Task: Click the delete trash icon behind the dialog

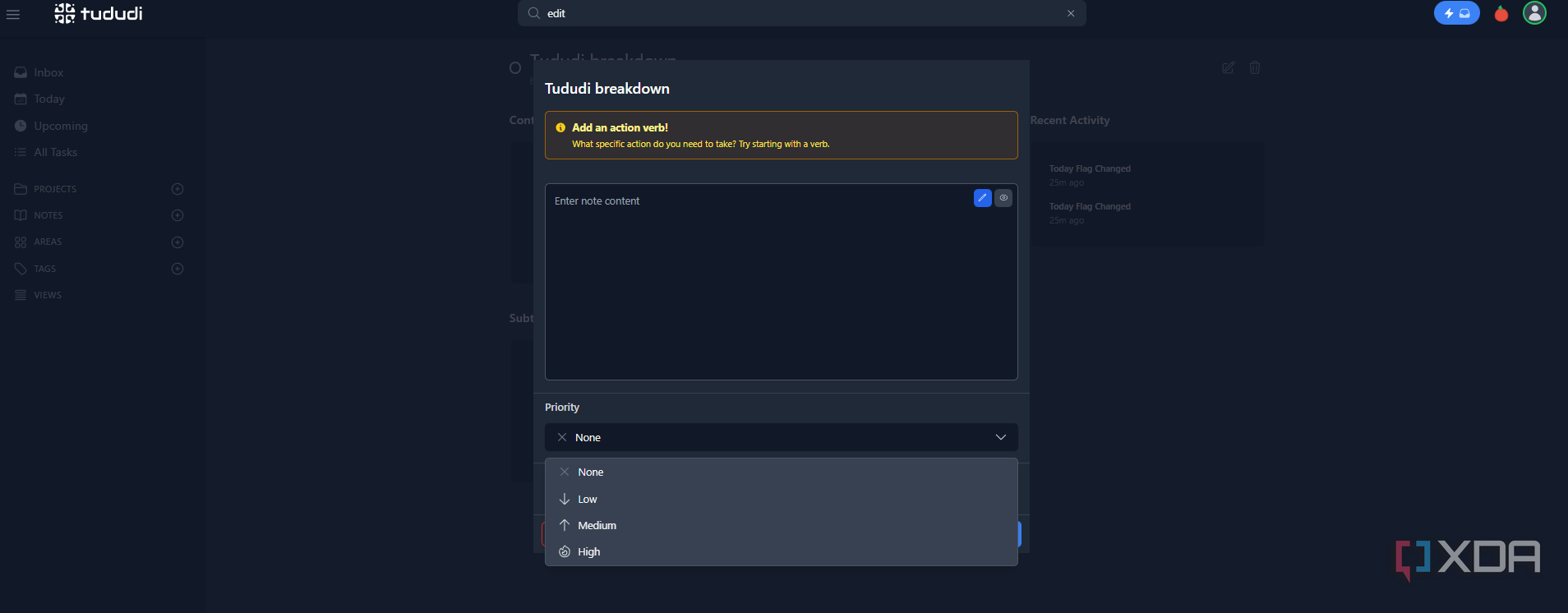Action: [1255, 67]
